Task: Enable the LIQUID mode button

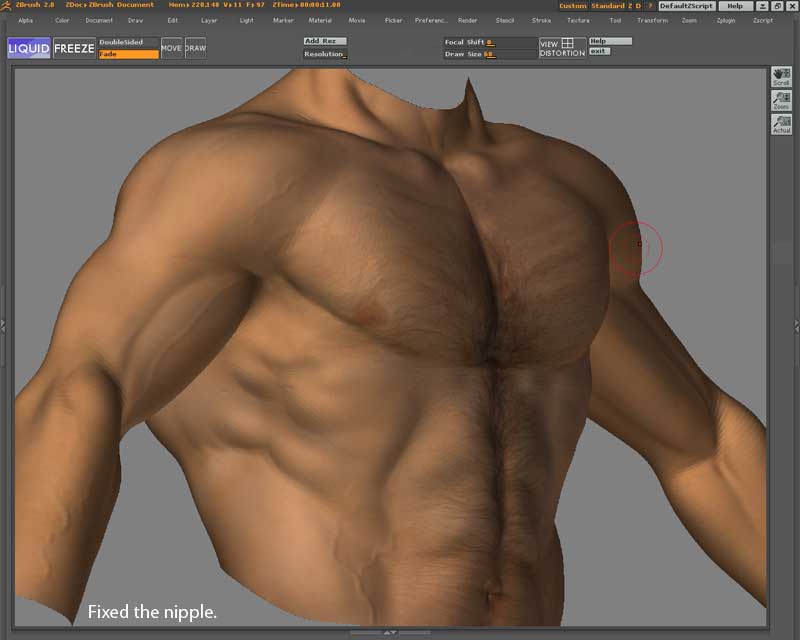Action: click(29, 48)
